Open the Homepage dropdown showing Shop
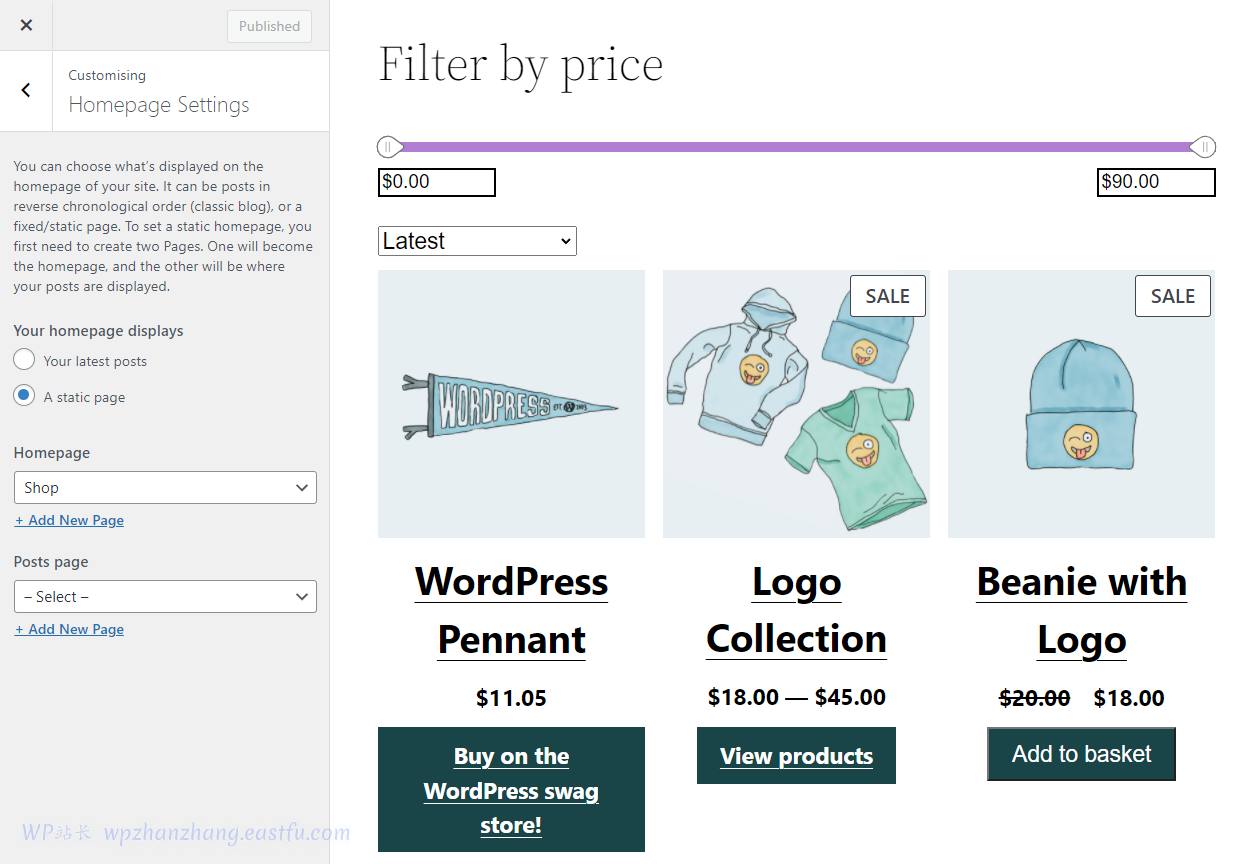This screenshot has height=864, width=1246. (165, 488)
